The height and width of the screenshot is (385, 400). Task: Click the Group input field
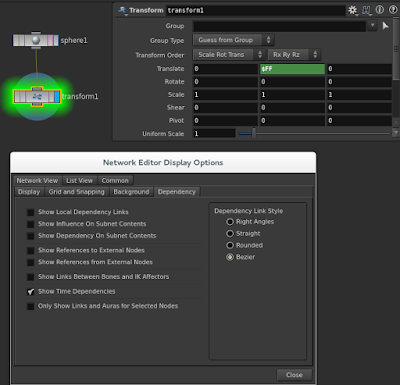pos(279,26)
